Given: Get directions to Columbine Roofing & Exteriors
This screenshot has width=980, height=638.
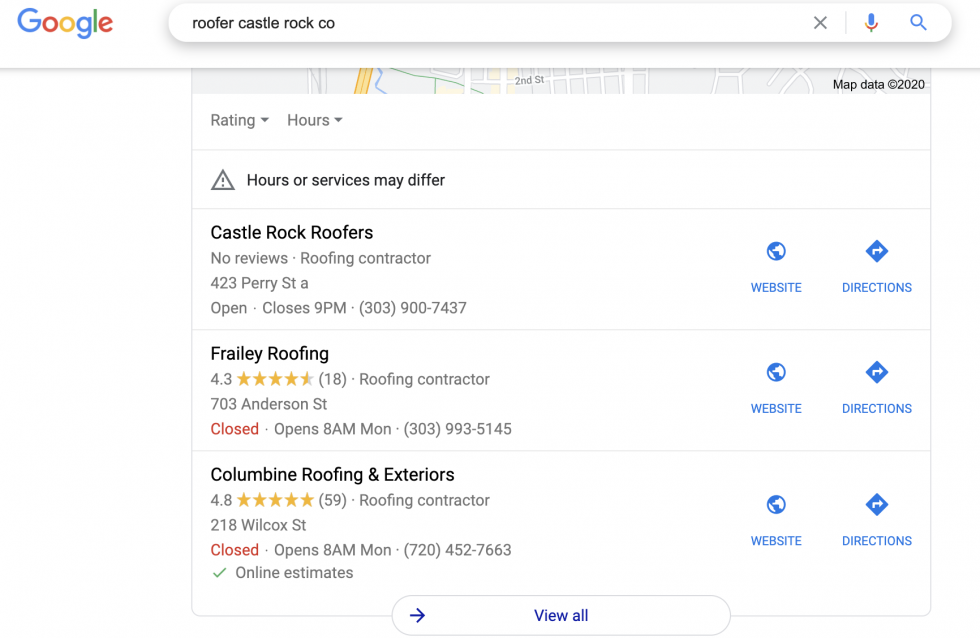Looking at the screenshot, I should click(876, 505).
